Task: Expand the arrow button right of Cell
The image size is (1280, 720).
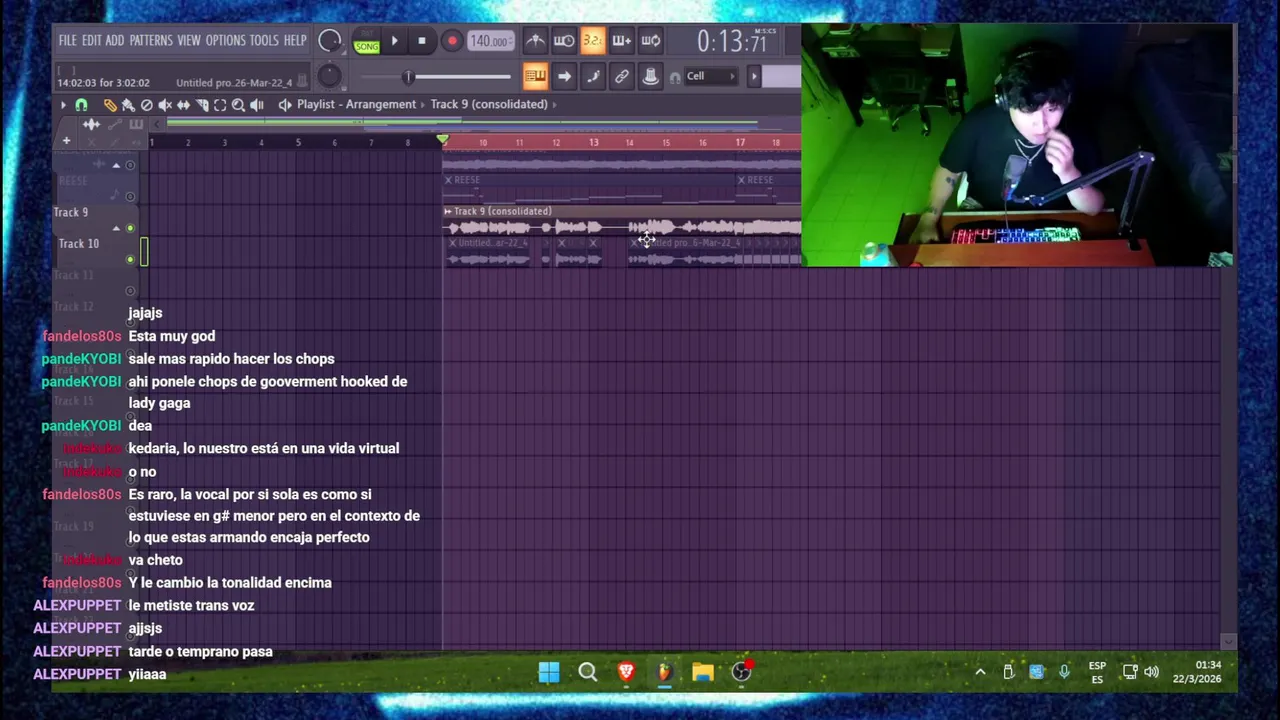Action: tap(754, 76)
